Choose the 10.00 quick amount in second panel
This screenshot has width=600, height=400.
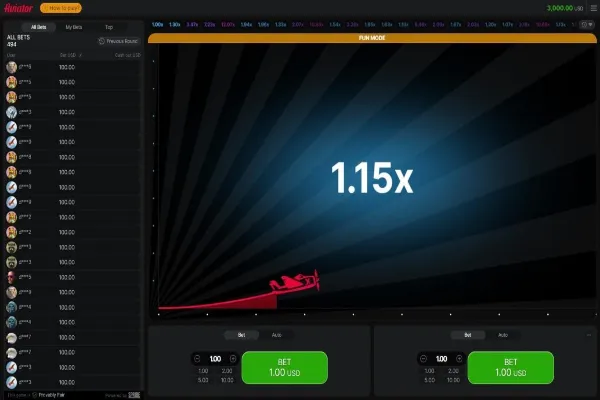(x=453, y=380)
